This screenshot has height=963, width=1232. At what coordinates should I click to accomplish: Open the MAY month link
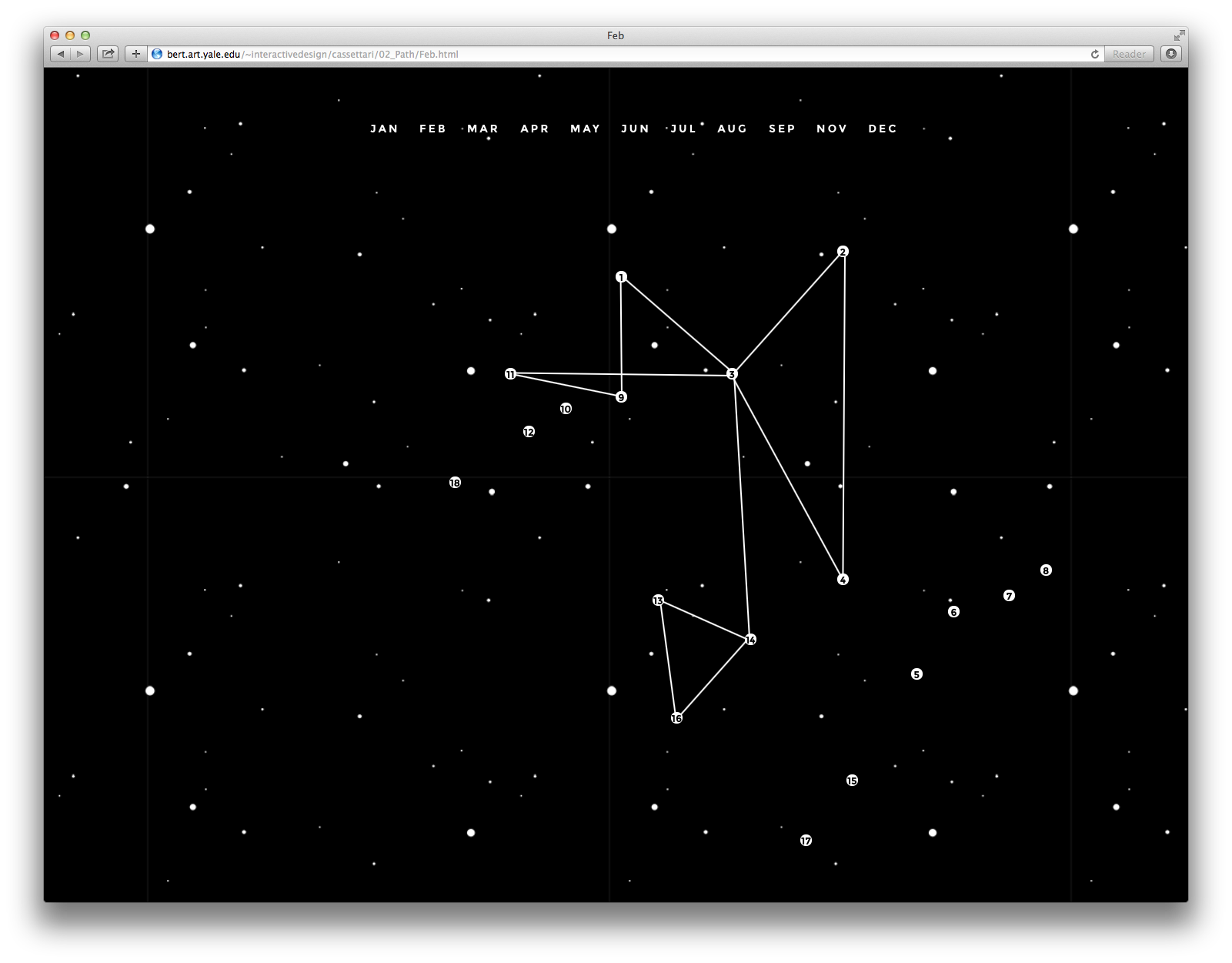point(585,129)
